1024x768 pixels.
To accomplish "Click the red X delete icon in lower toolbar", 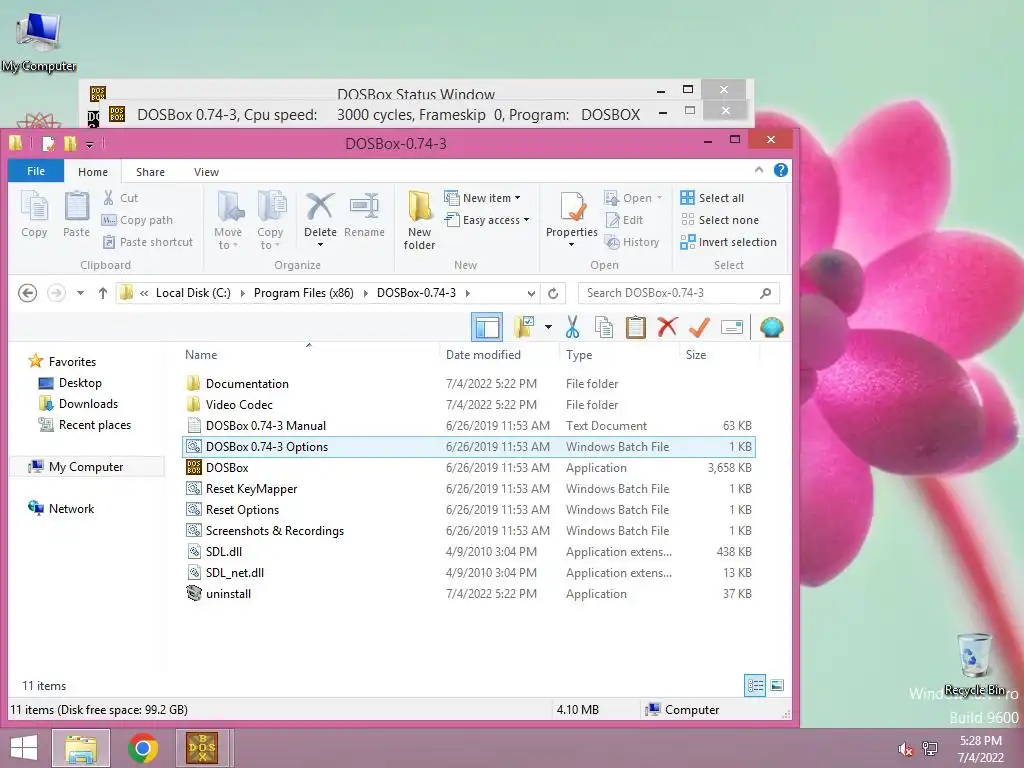I will (x=667, y=327).
